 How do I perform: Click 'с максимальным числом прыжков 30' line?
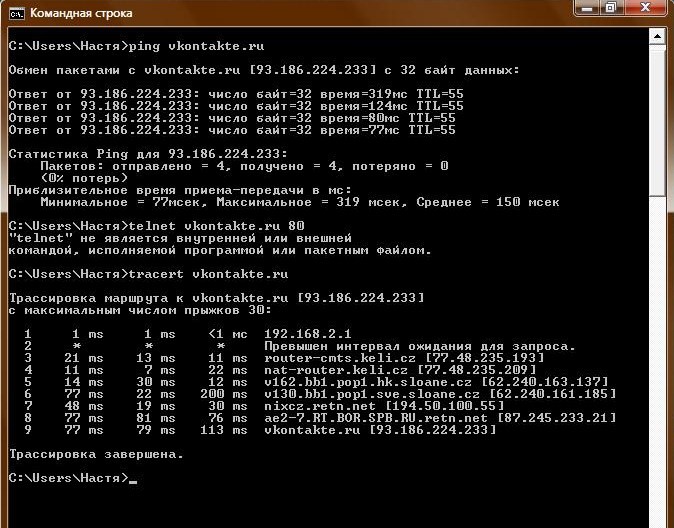[x=140, y=310]
